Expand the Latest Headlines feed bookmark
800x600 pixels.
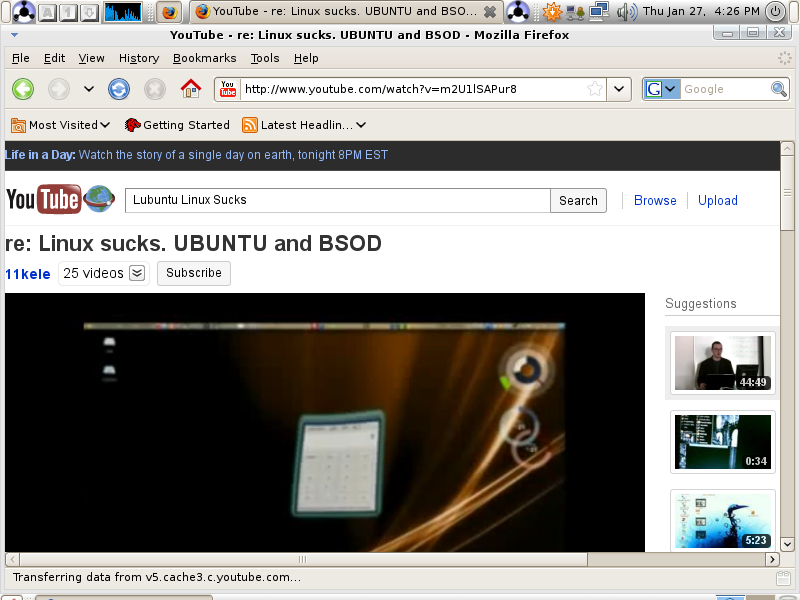(304, 125)
